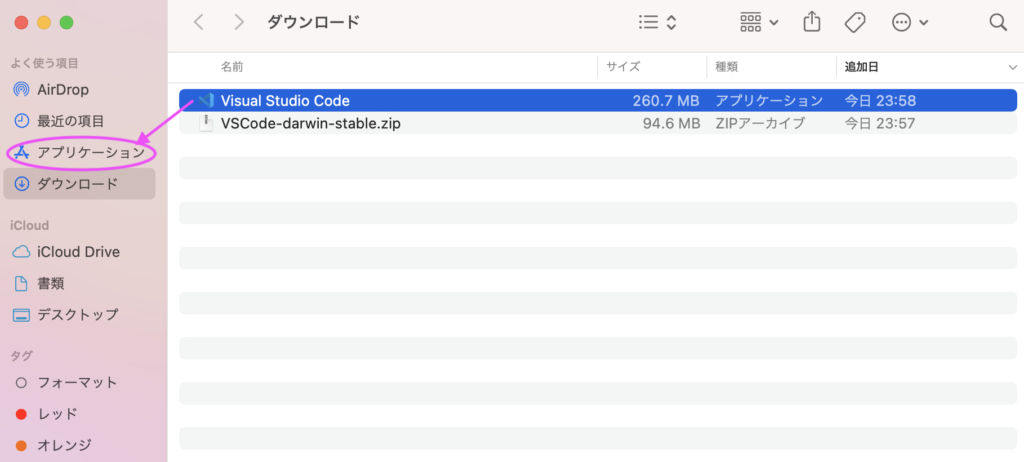This screenshot has height=462, width=1024.
Task: Open the group-by grid dropdown
Action: (759, 23)
